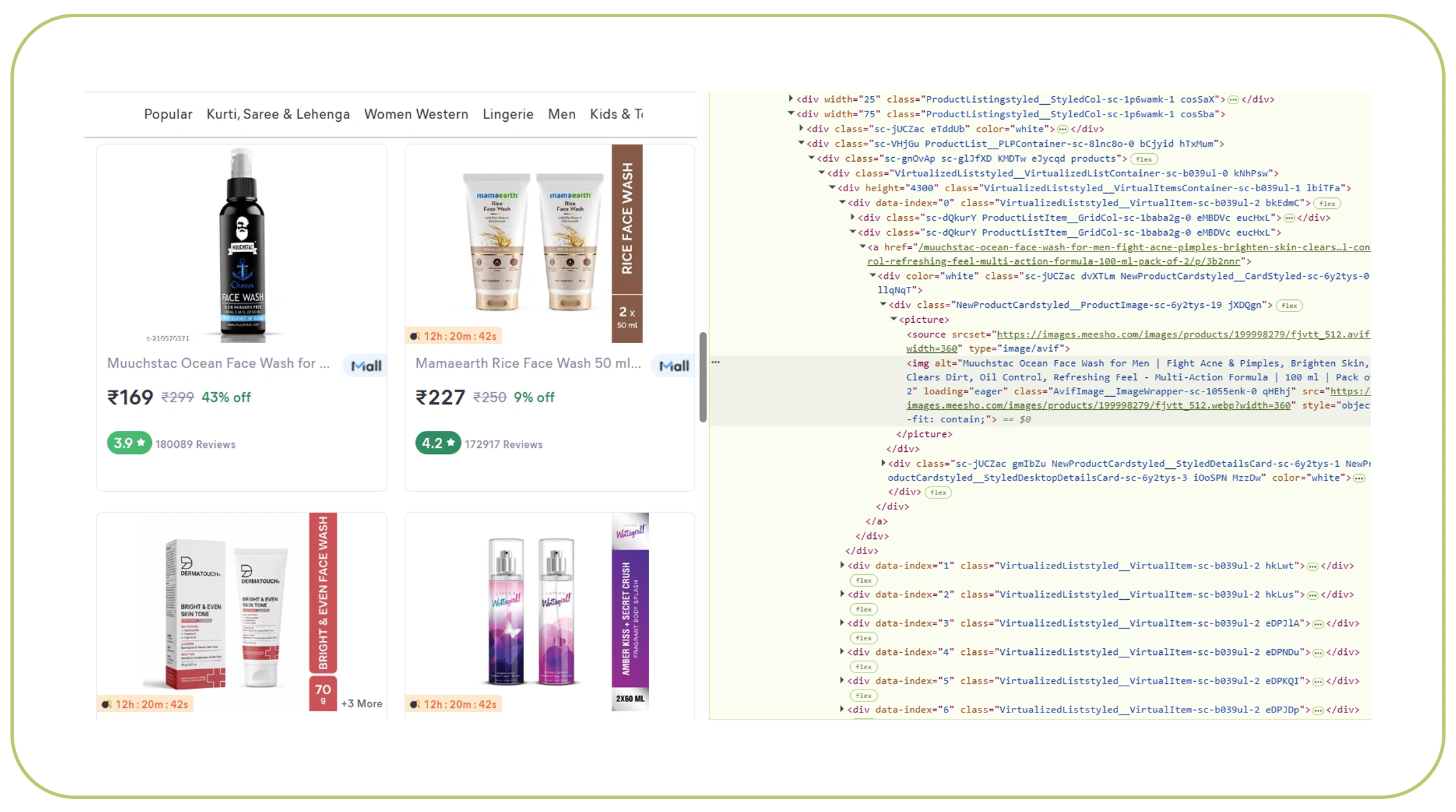Collapse the picture element

893,320
